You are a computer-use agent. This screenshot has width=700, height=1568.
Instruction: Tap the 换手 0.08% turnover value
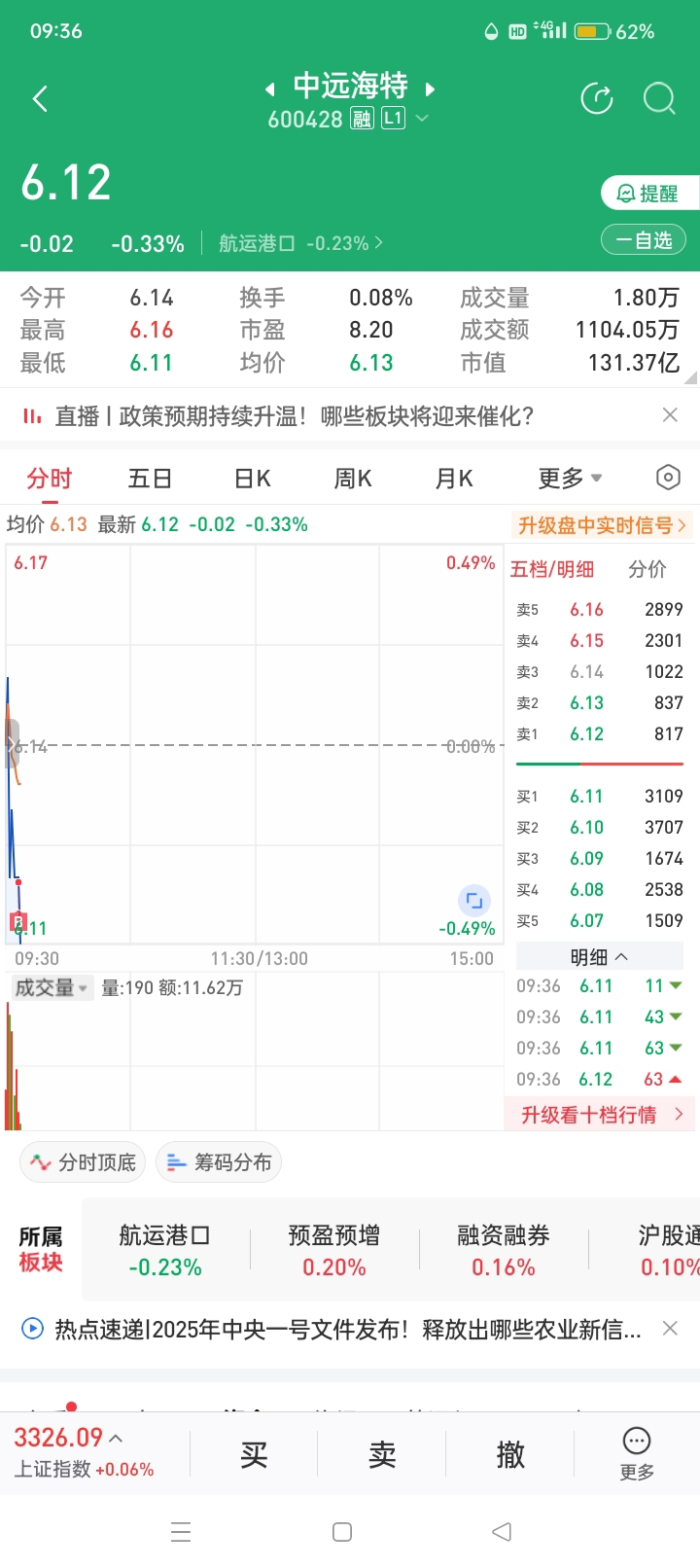pos(381,298)
